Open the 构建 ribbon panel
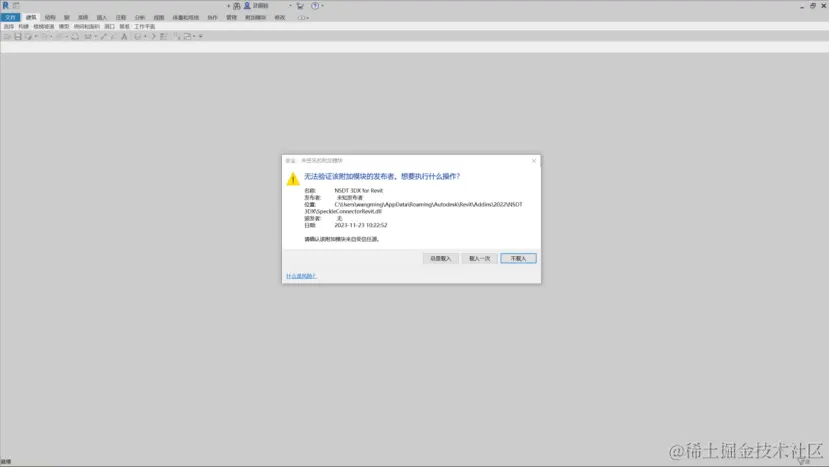 23,26
